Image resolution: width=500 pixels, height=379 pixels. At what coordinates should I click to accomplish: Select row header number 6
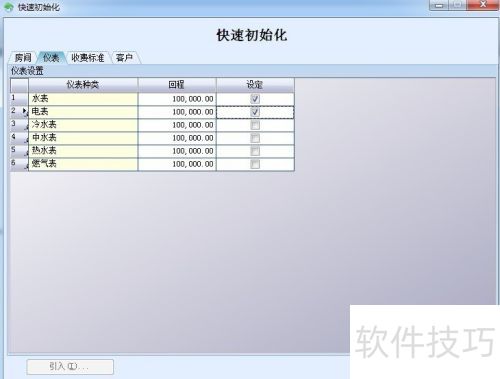pos(19,164)
